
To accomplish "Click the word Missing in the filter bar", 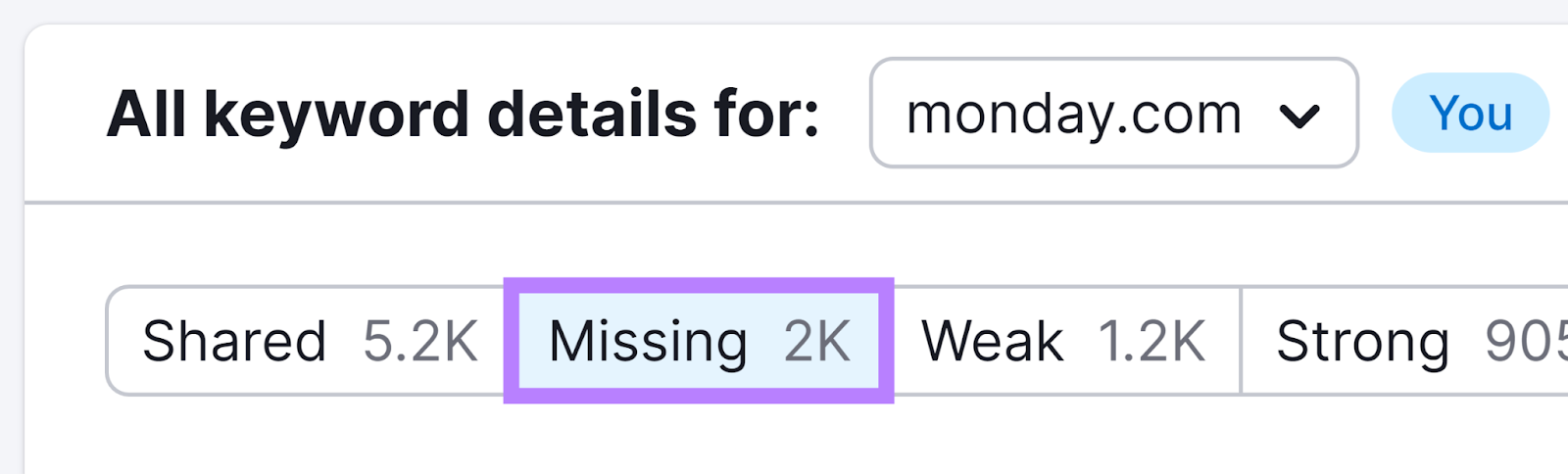I will point(648,341).
